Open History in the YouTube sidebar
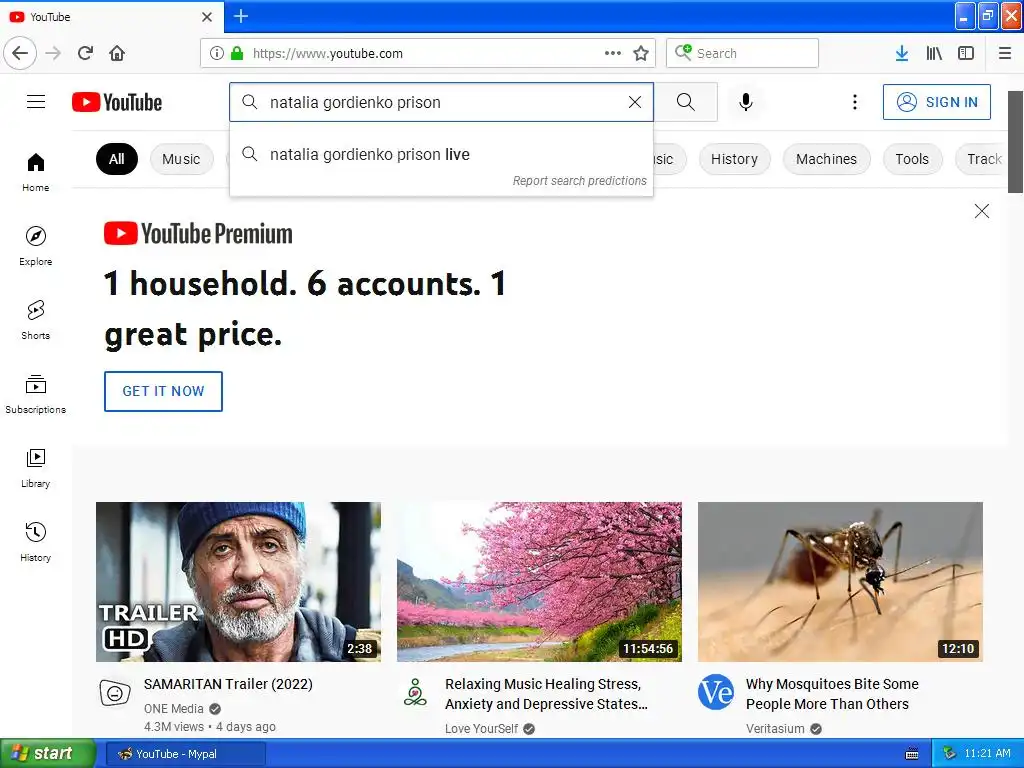The height and width of the screenshot is (768, 1024). pos(36,542)
